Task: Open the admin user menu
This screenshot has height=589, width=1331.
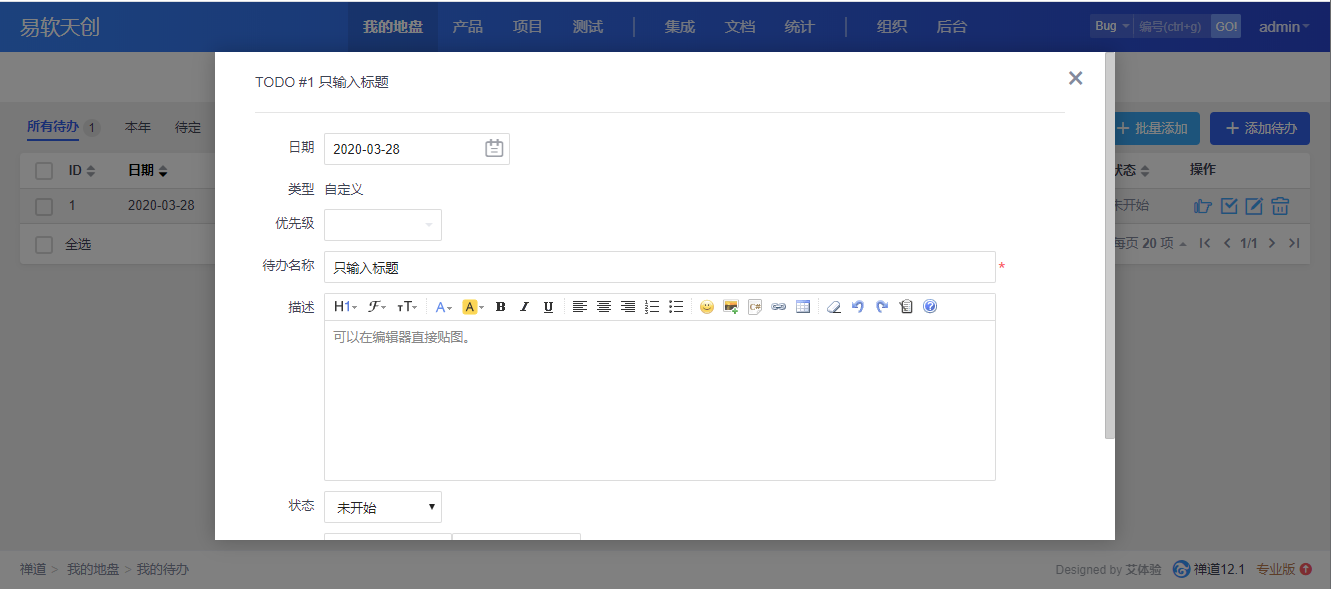Action: pos(1284,27)
